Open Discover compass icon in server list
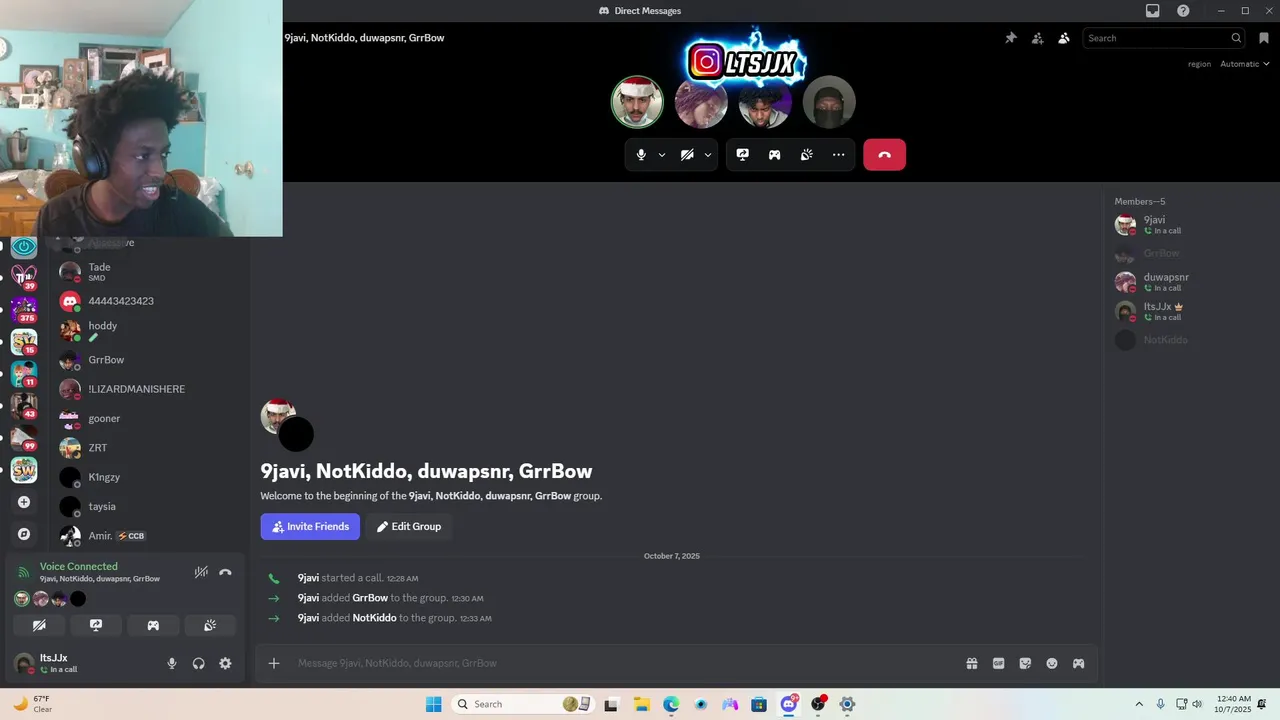This screenshot has width=1280, height=720. [x=24, y=534]
